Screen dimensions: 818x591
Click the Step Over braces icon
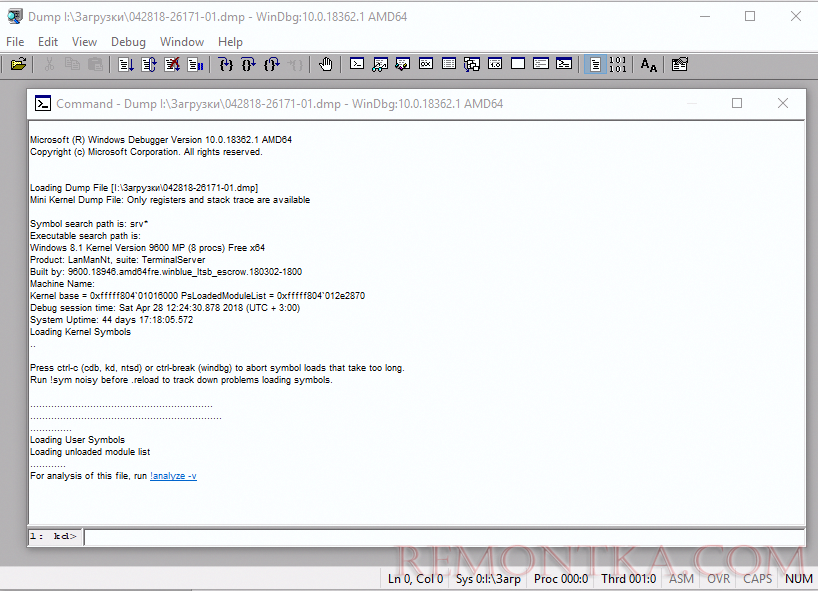pyautogui.click(x=248, y=65)
